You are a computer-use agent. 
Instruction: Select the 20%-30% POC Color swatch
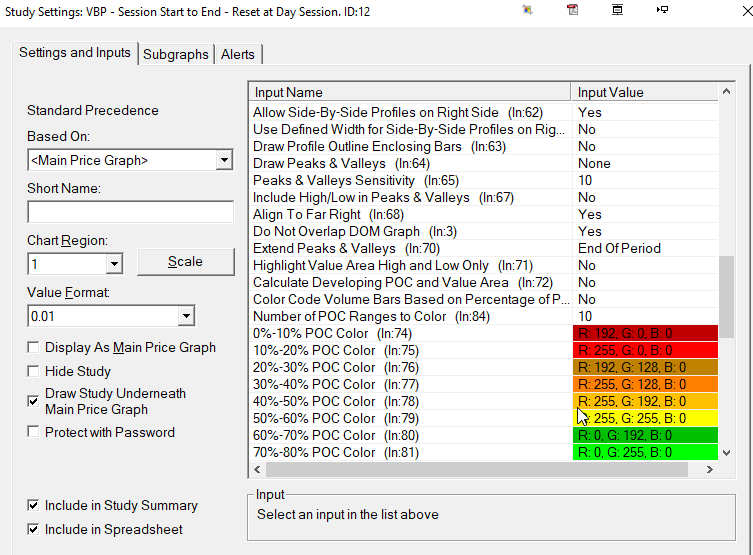click(645, 367)
